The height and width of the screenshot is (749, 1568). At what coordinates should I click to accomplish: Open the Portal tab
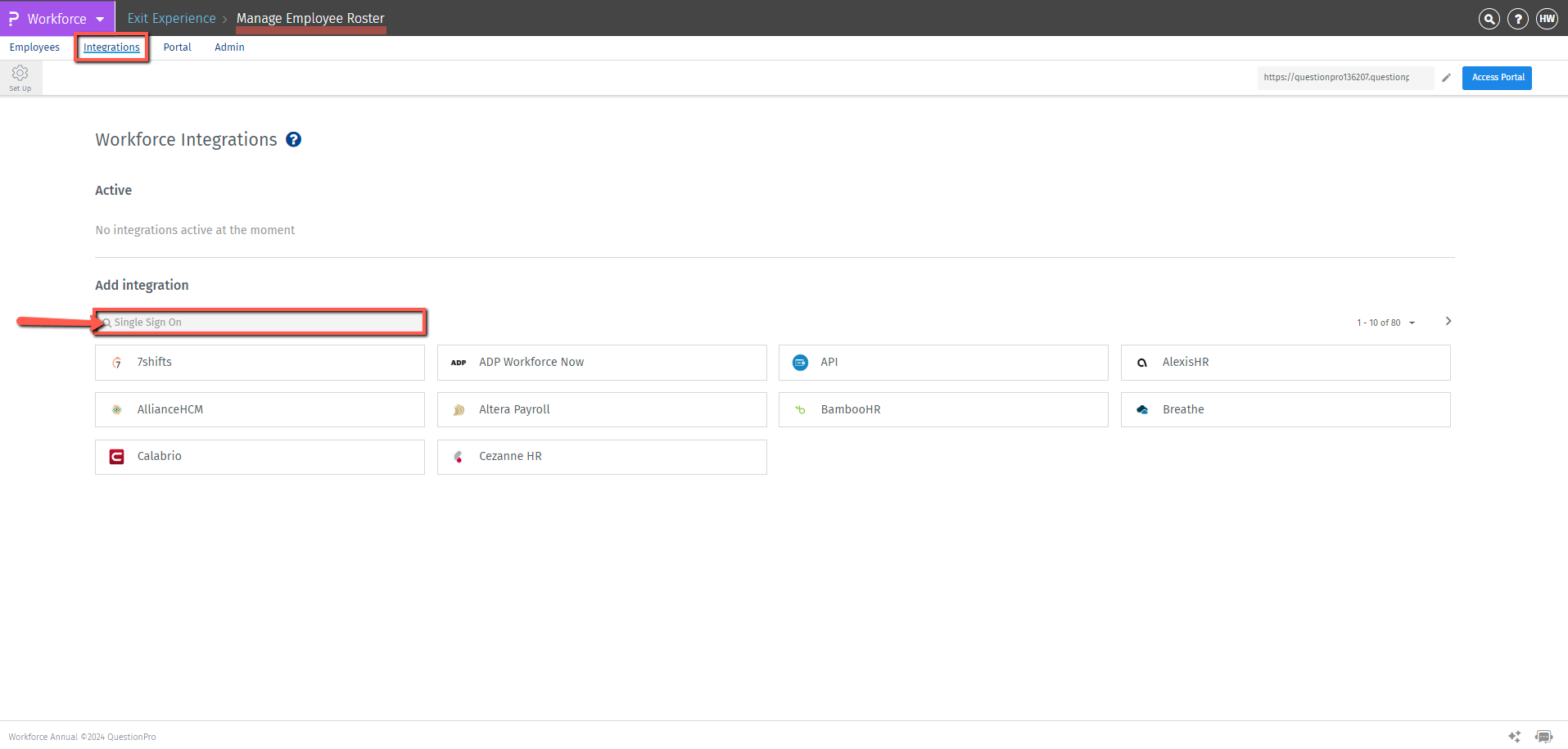point(177,47)
